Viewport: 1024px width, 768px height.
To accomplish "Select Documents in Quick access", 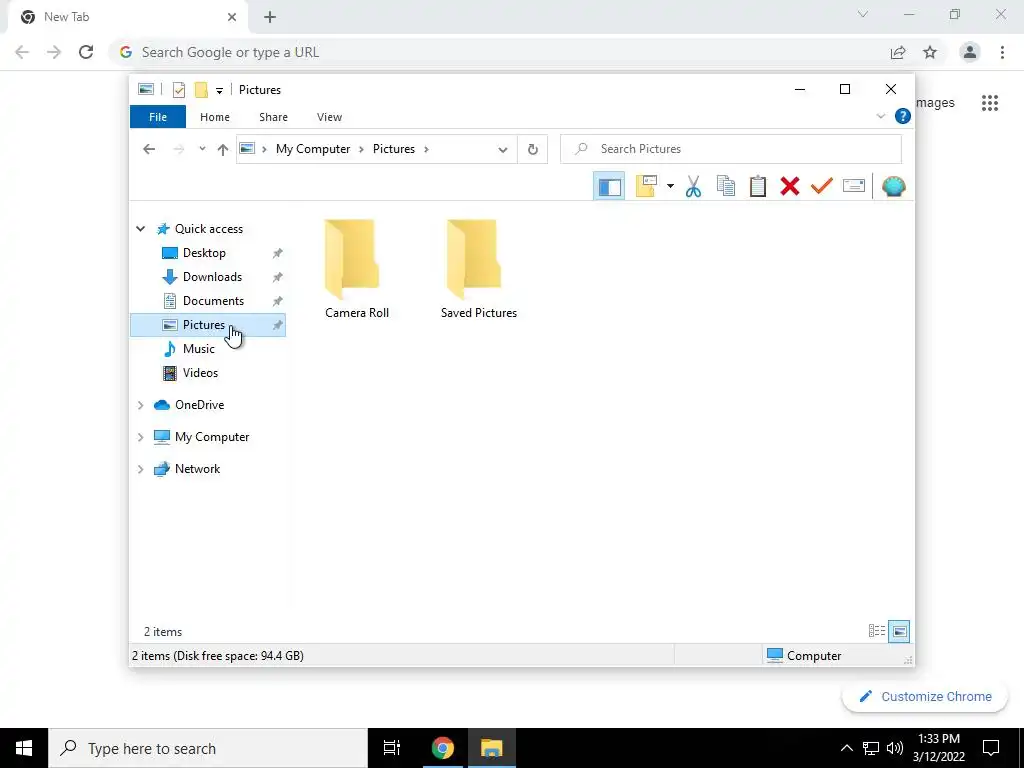I will click(x=213, y=301).
